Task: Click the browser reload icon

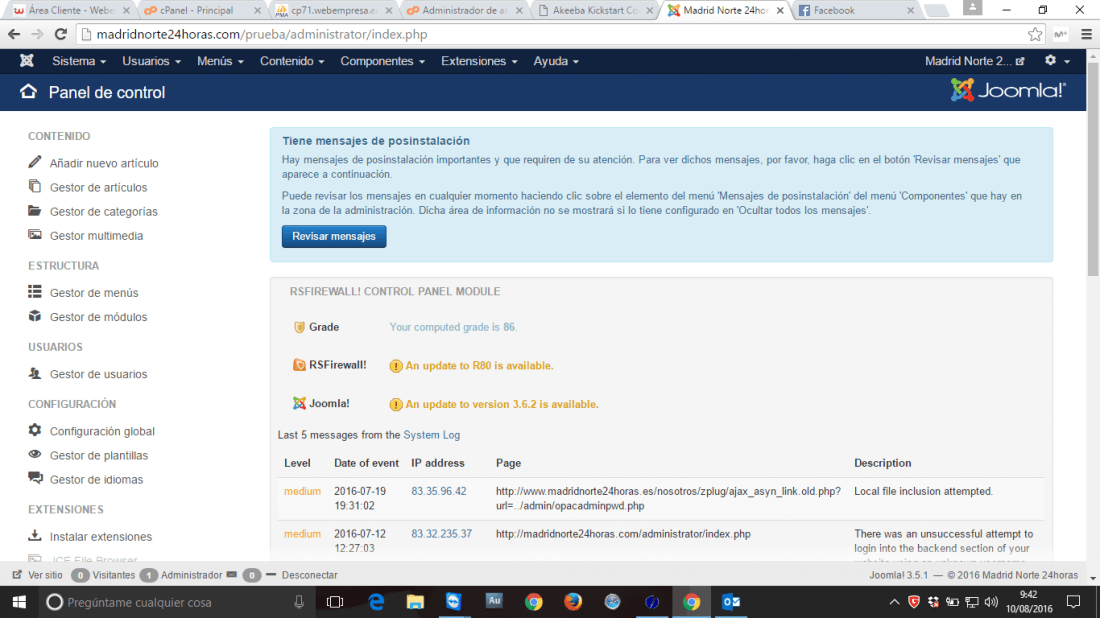Action: 61,34
